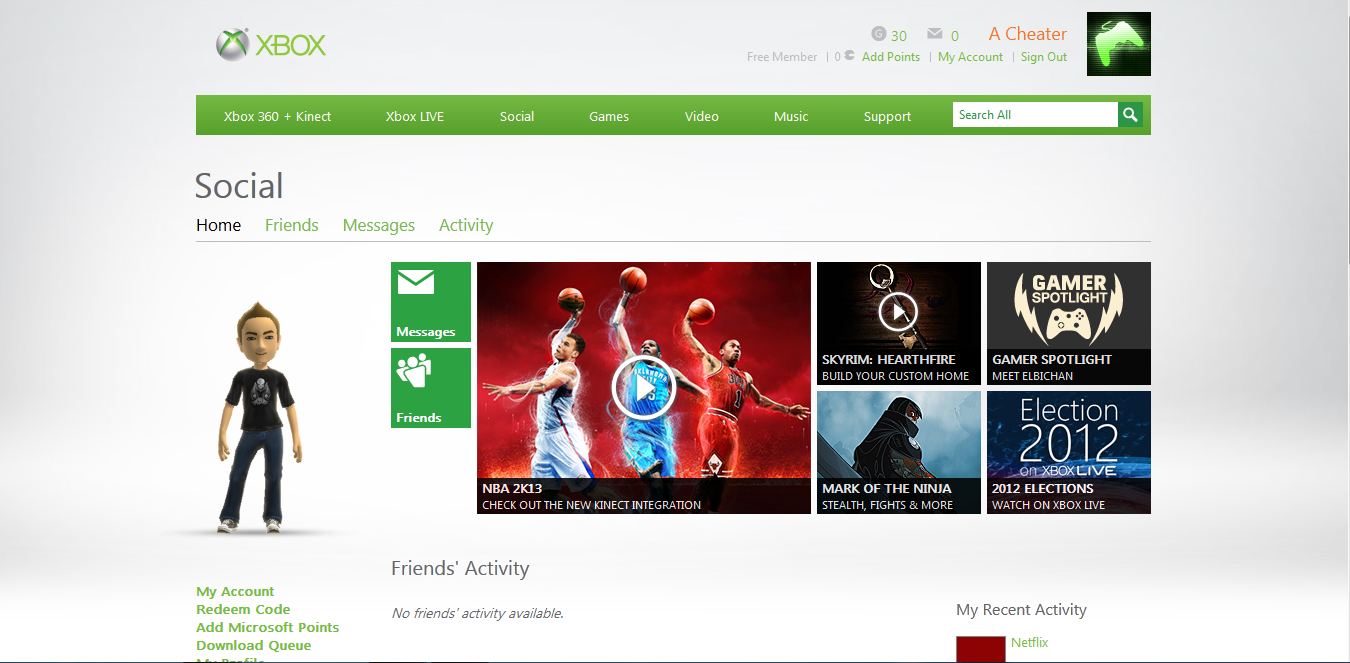Click the avatar character figure
The height and width of the screenshot is (663, 1350).
[x=259, y=417]
